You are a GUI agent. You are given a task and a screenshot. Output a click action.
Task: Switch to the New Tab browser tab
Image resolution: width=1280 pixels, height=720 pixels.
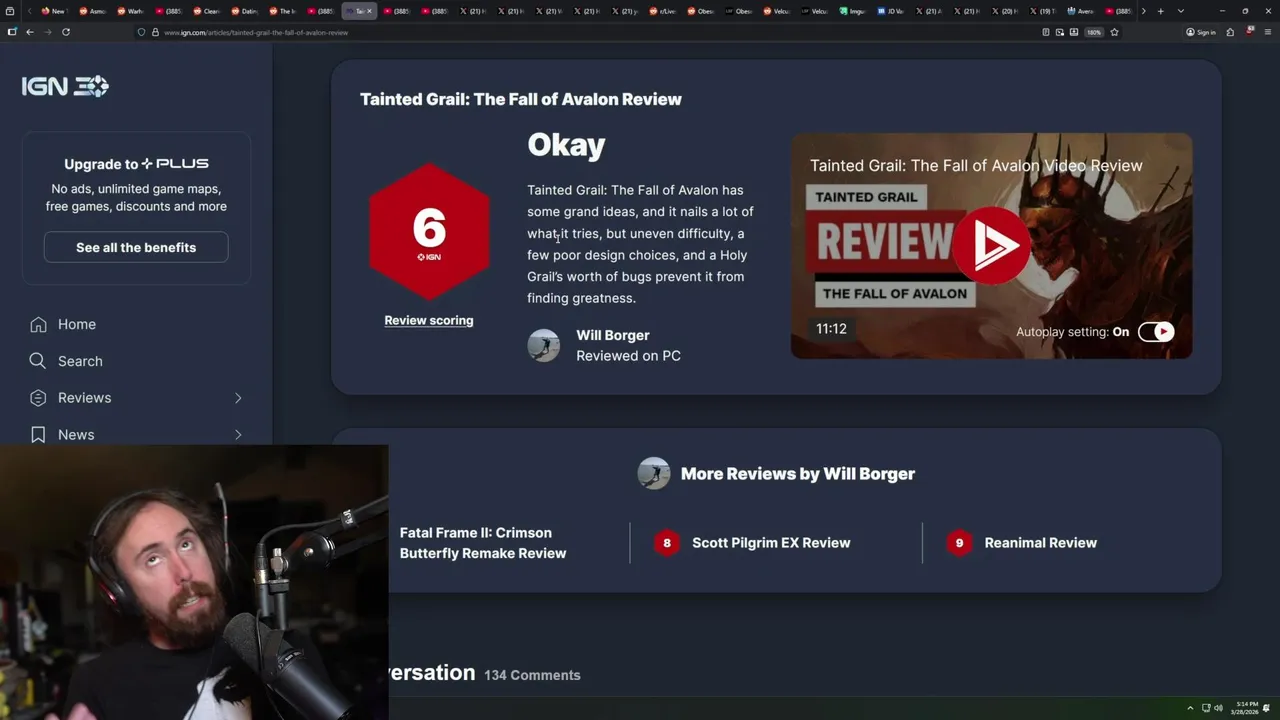pyautogui.click(x=54, y=11)
